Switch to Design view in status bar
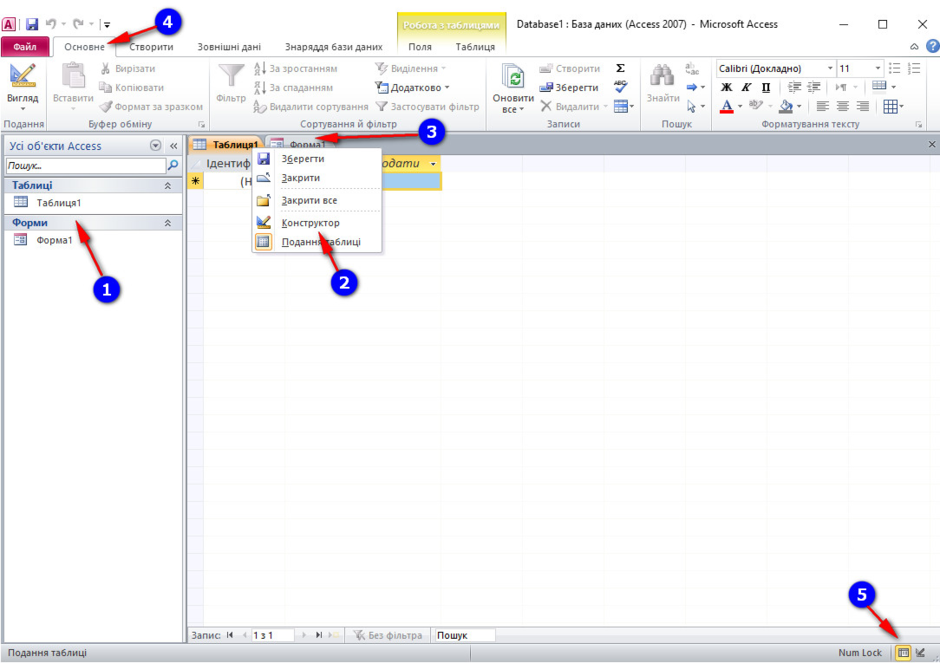This screenshot has height=663, width=940. (x=920, y=653)
